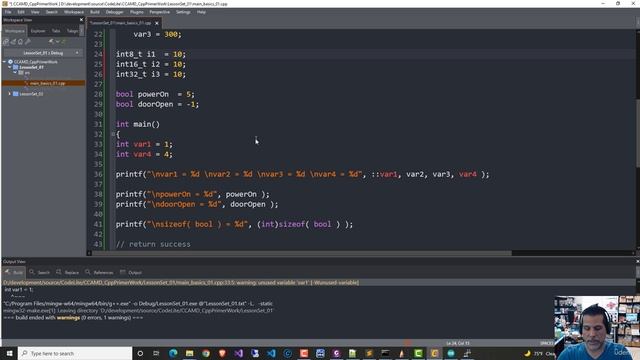Click the 'build ended with warnings' output line
The width and height of the screenshot is (640, 360).
[x=73, y=318]
